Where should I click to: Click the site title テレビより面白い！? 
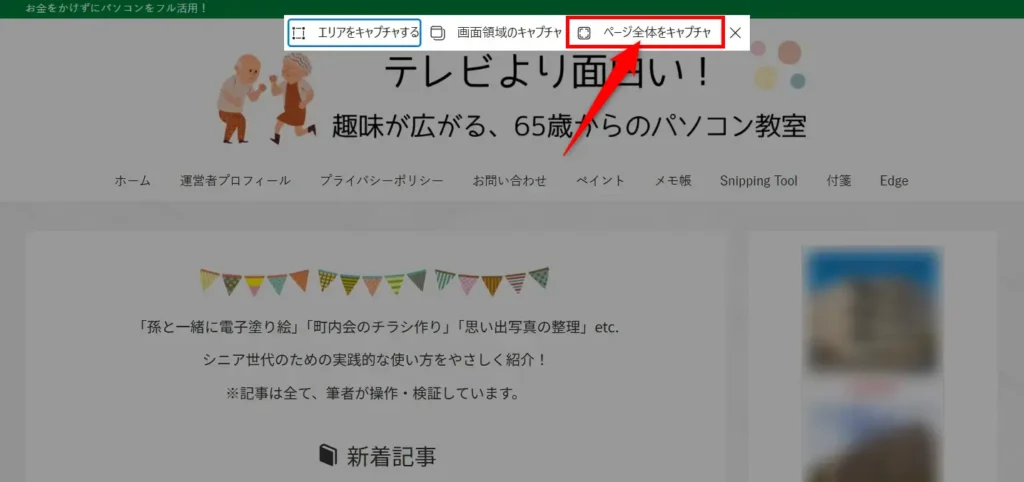point(550,74)
